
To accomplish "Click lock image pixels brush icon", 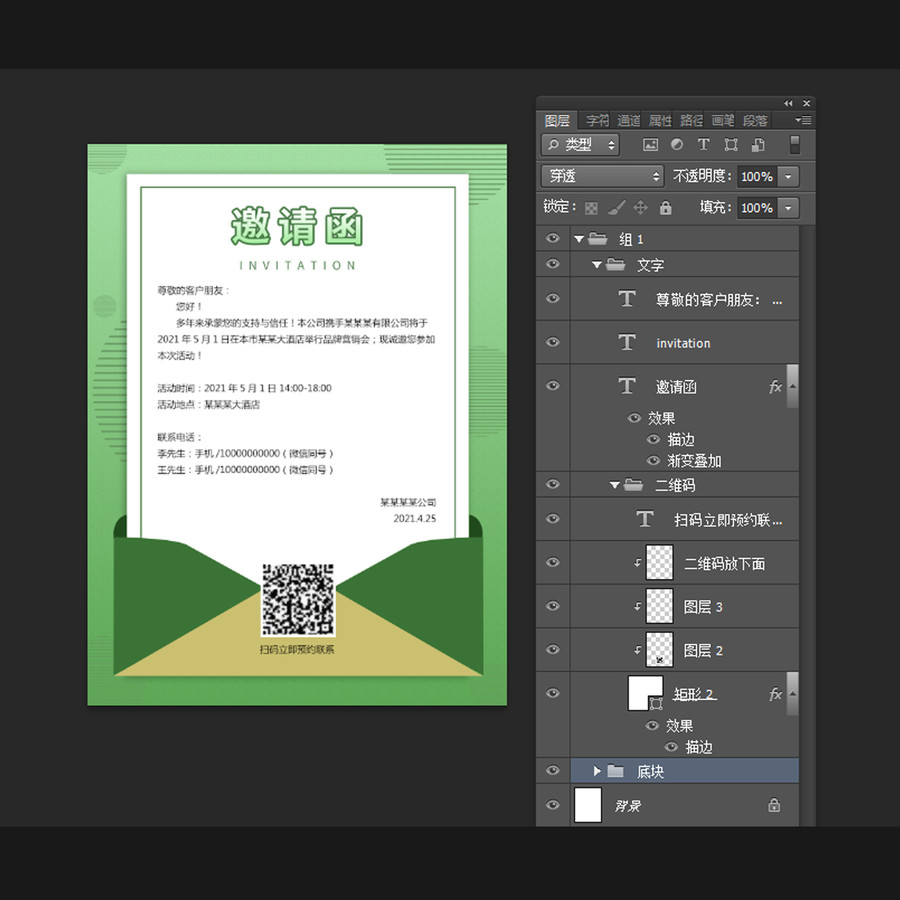I will click(616, 207).
